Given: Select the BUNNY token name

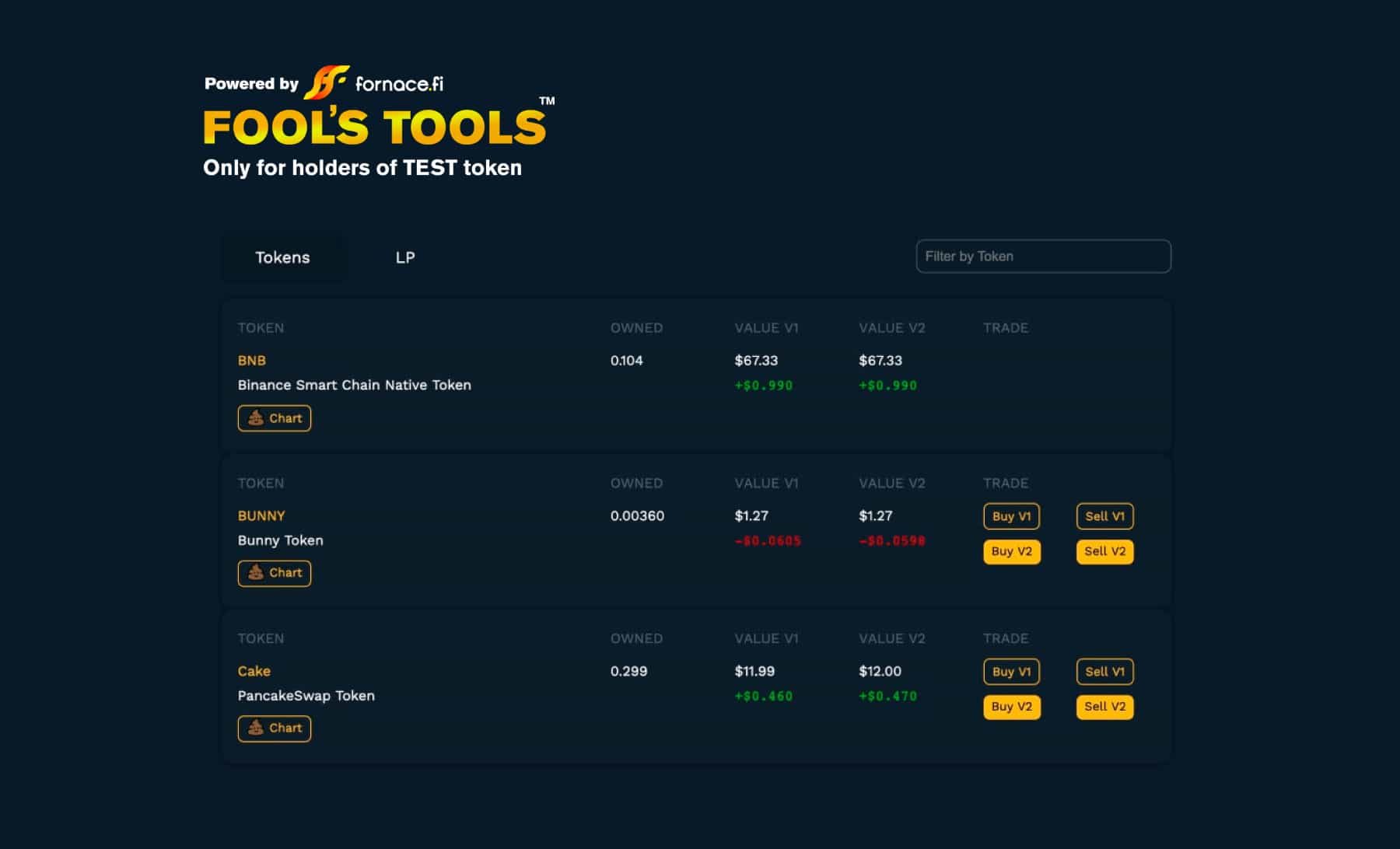Looking at the screenshot, I should (261, 516).
